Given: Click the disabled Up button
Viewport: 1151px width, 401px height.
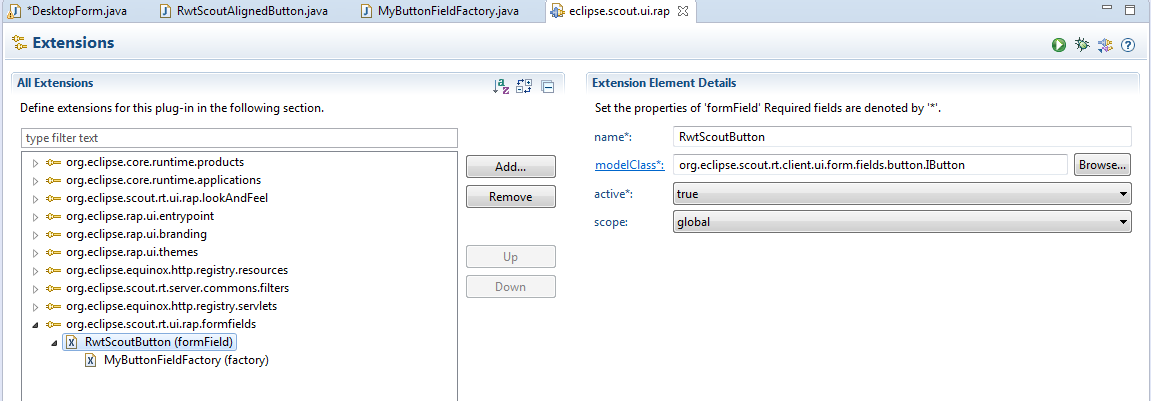Looking at the screenshot, I should pos(510,257).
